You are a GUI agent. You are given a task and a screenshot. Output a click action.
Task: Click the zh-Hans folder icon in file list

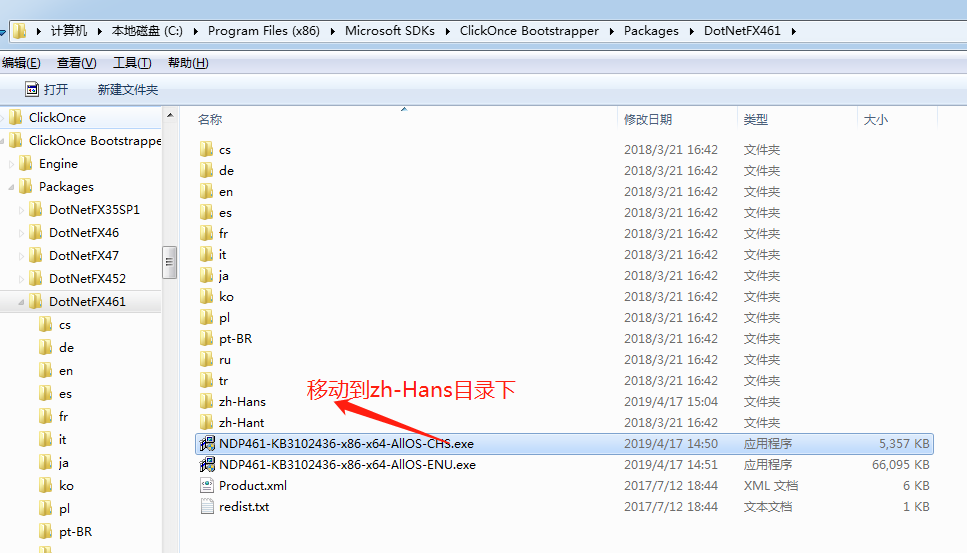tap(207, 402)
